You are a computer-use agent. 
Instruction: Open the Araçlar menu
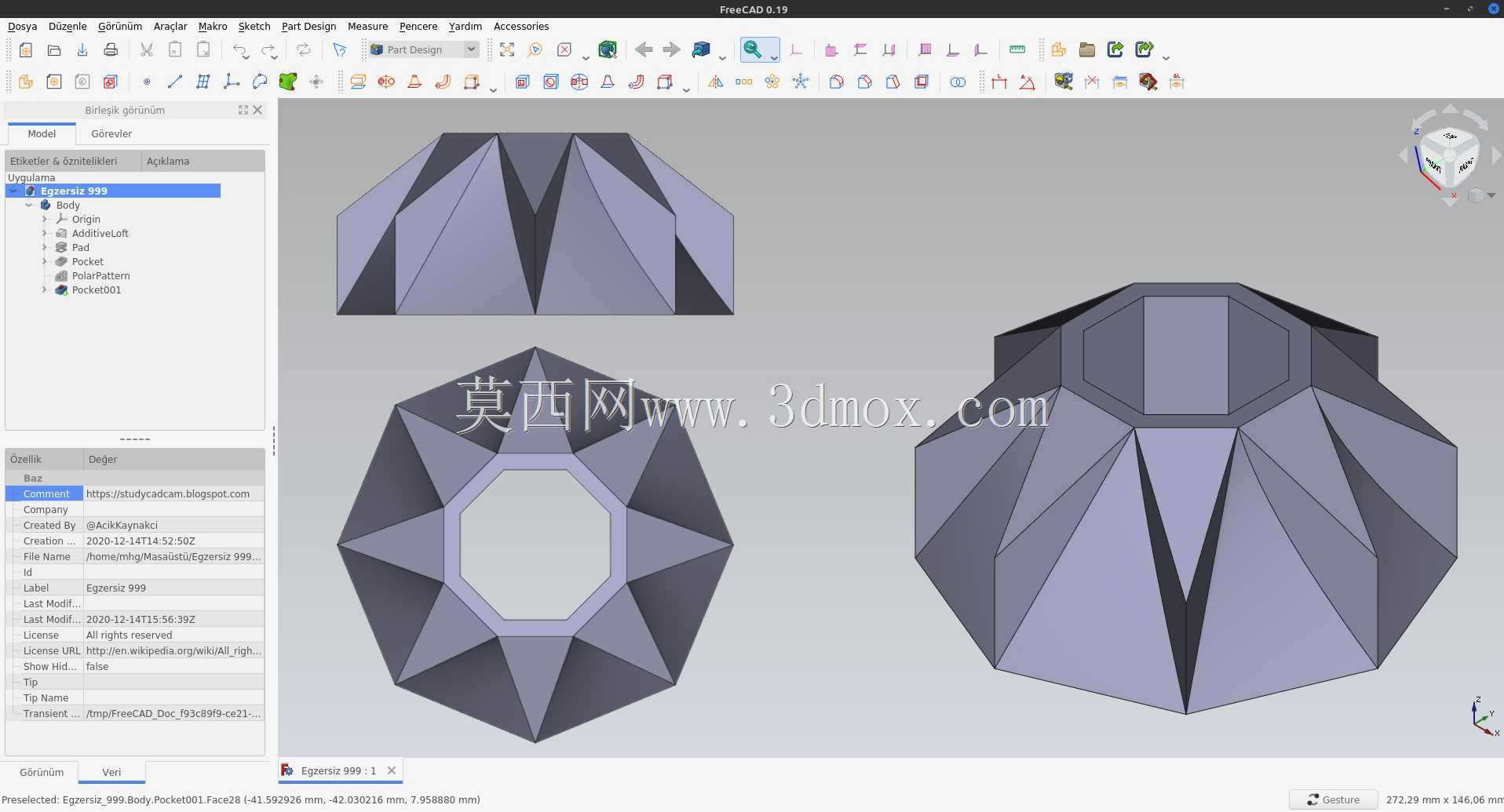tap(170, 26)
